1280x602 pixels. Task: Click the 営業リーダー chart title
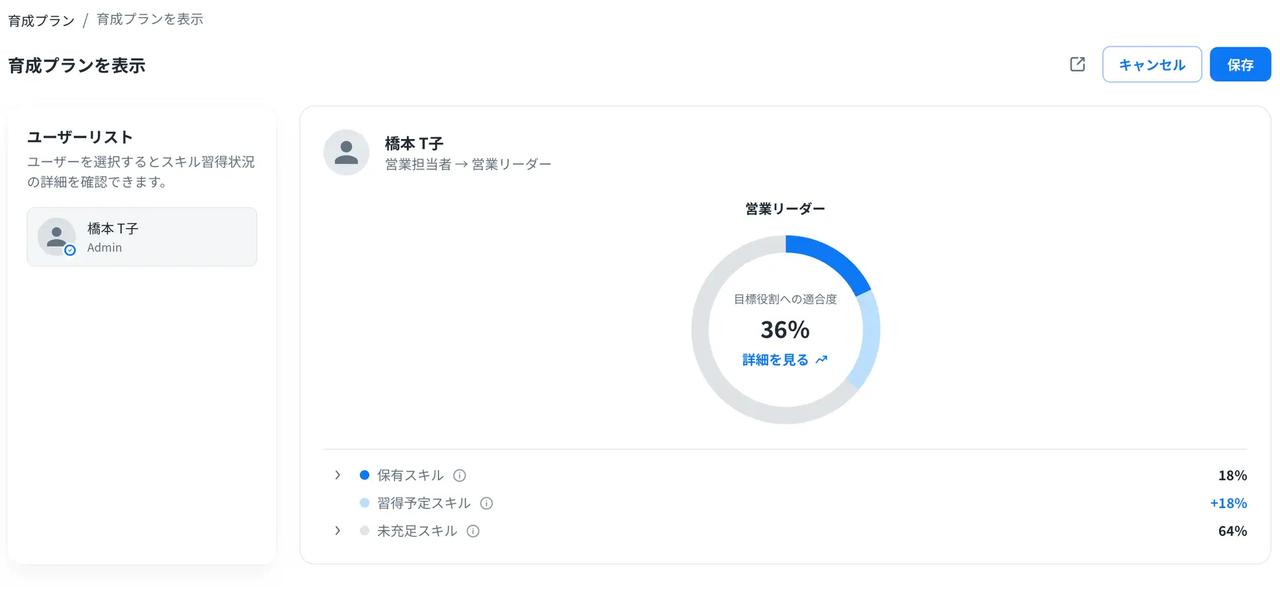[x=785, y=209]
